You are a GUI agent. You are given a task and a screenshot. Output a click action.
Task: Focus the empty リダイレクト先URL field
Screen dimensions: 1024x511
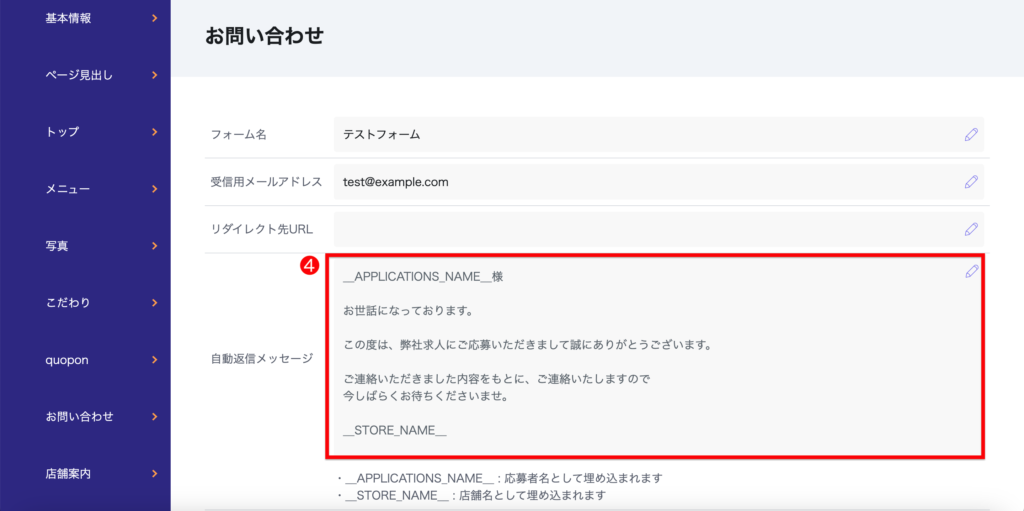[640, 229]
